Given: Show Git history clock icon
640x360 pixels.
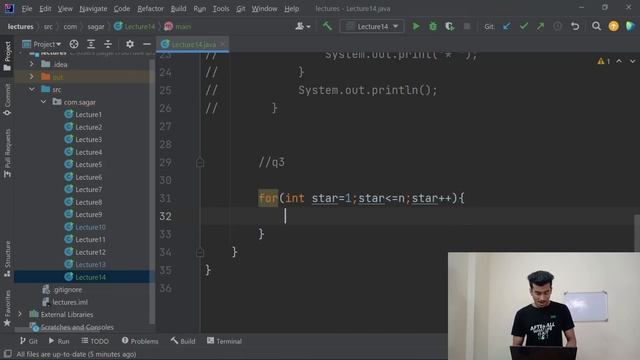Looking at the screenshot, I should coord(557,27).
